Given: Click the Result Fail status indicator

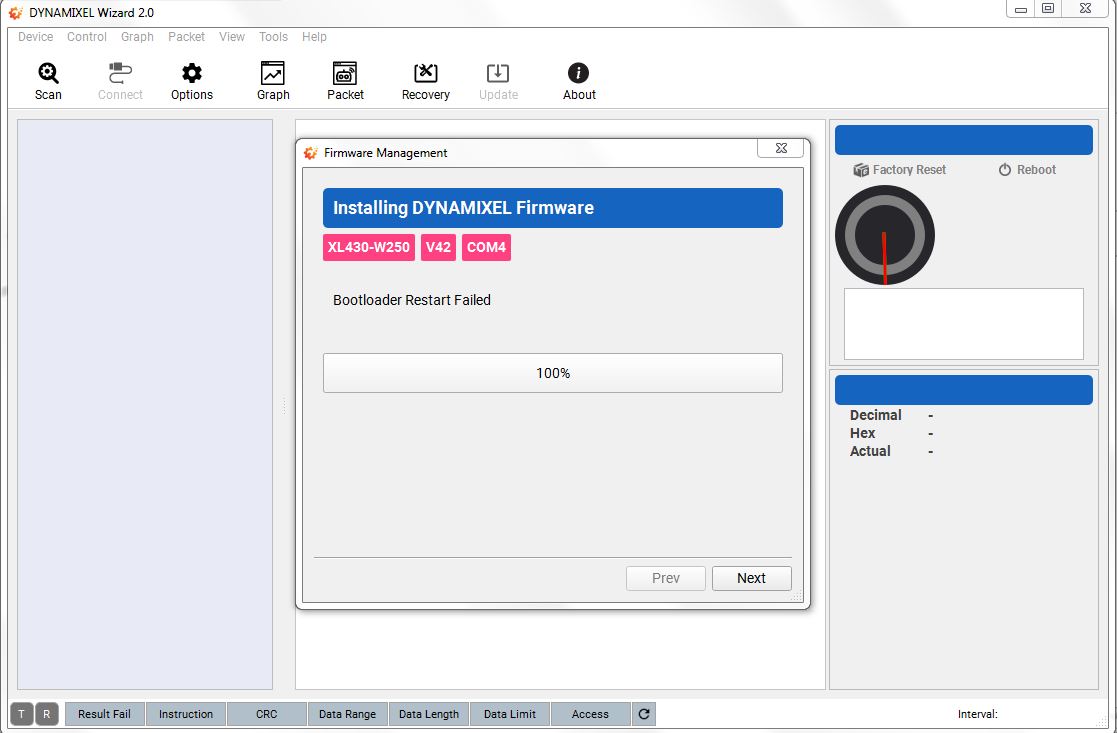Looking at the screenshot, I should 105,714.
